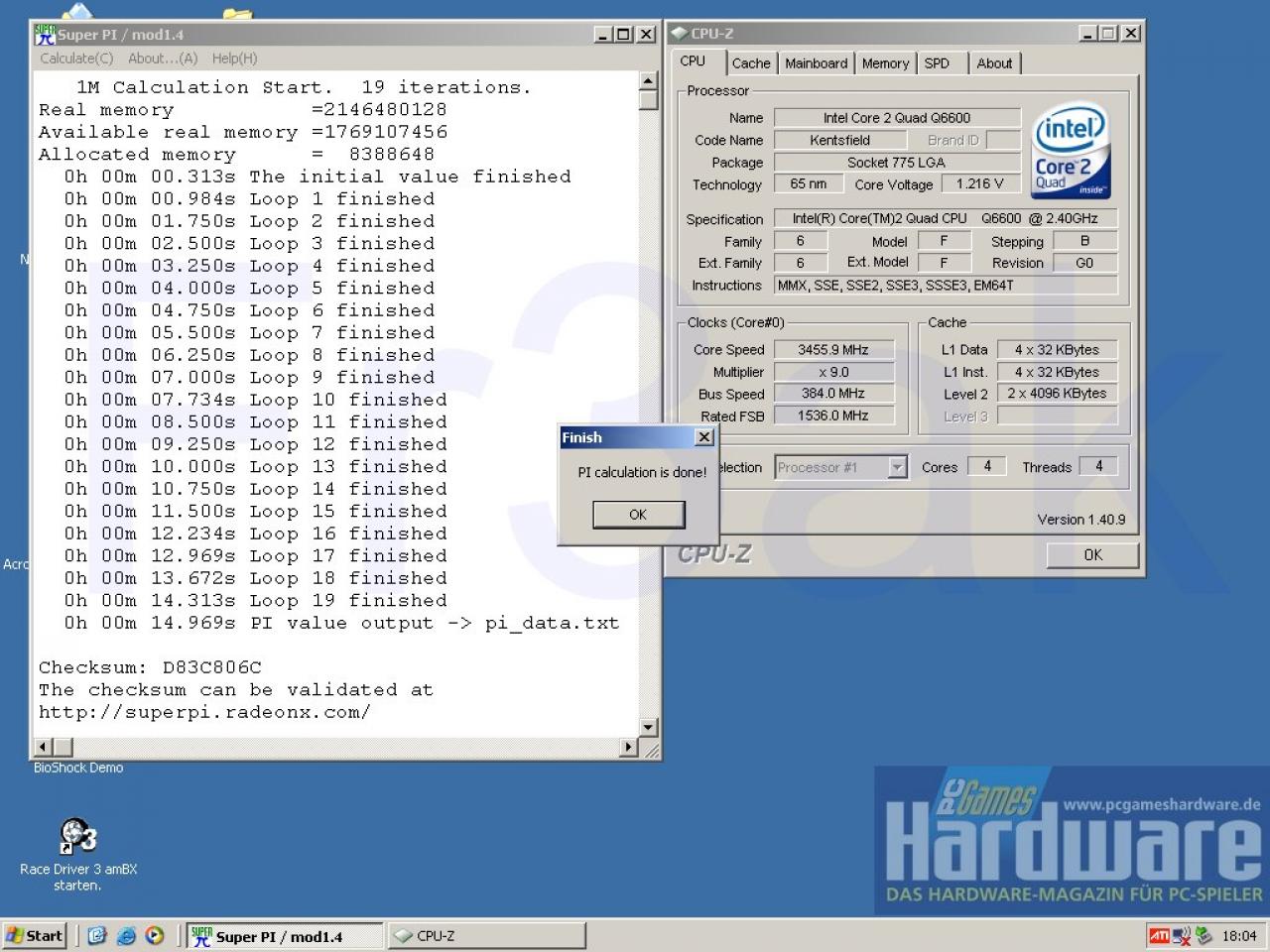Click the 'PI calculation is done!' message text
1270x952 pixels.
(x=642, y=473)
